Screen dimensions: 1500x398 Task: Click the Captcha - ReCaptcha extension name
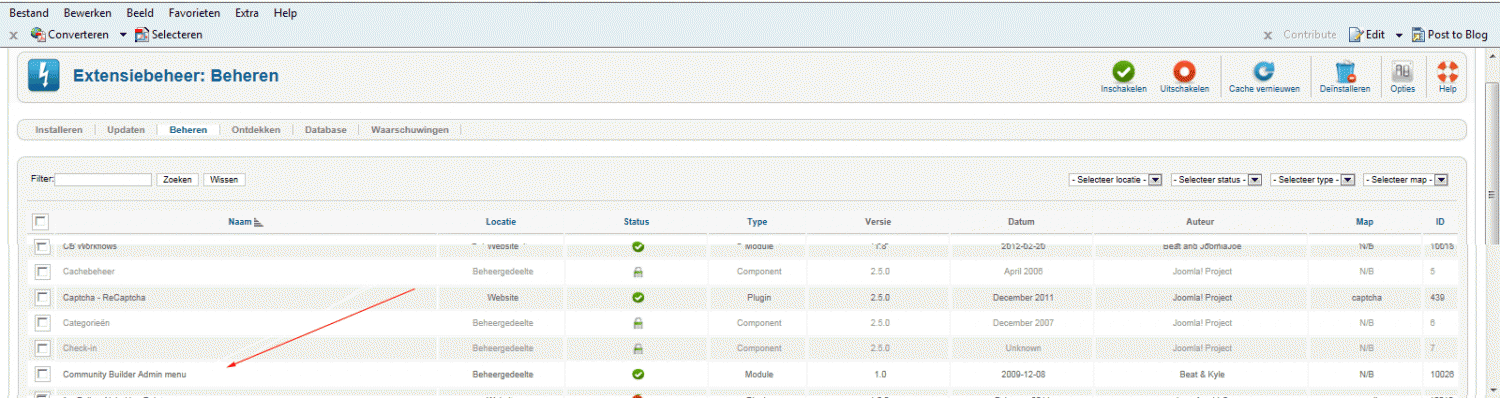(x=103, y=297)
